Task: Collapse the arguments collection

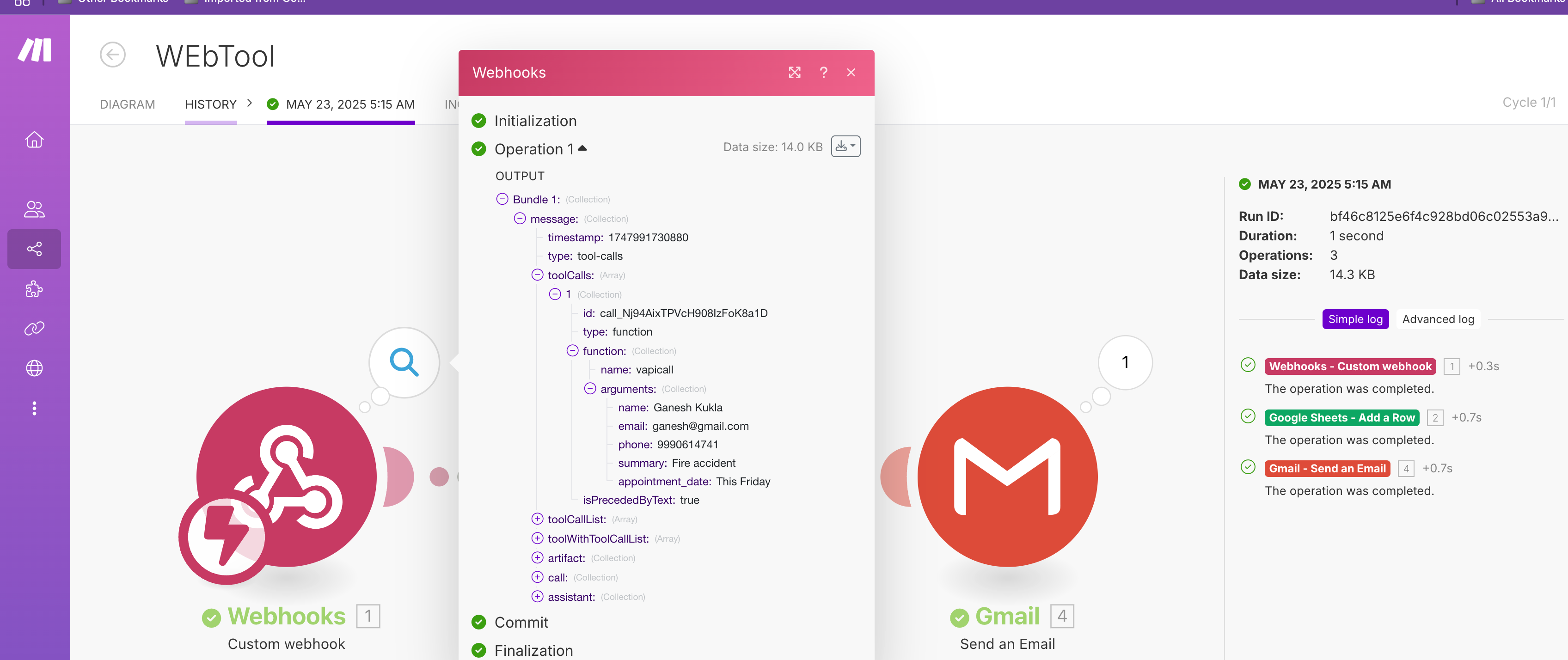Action: 590,388
